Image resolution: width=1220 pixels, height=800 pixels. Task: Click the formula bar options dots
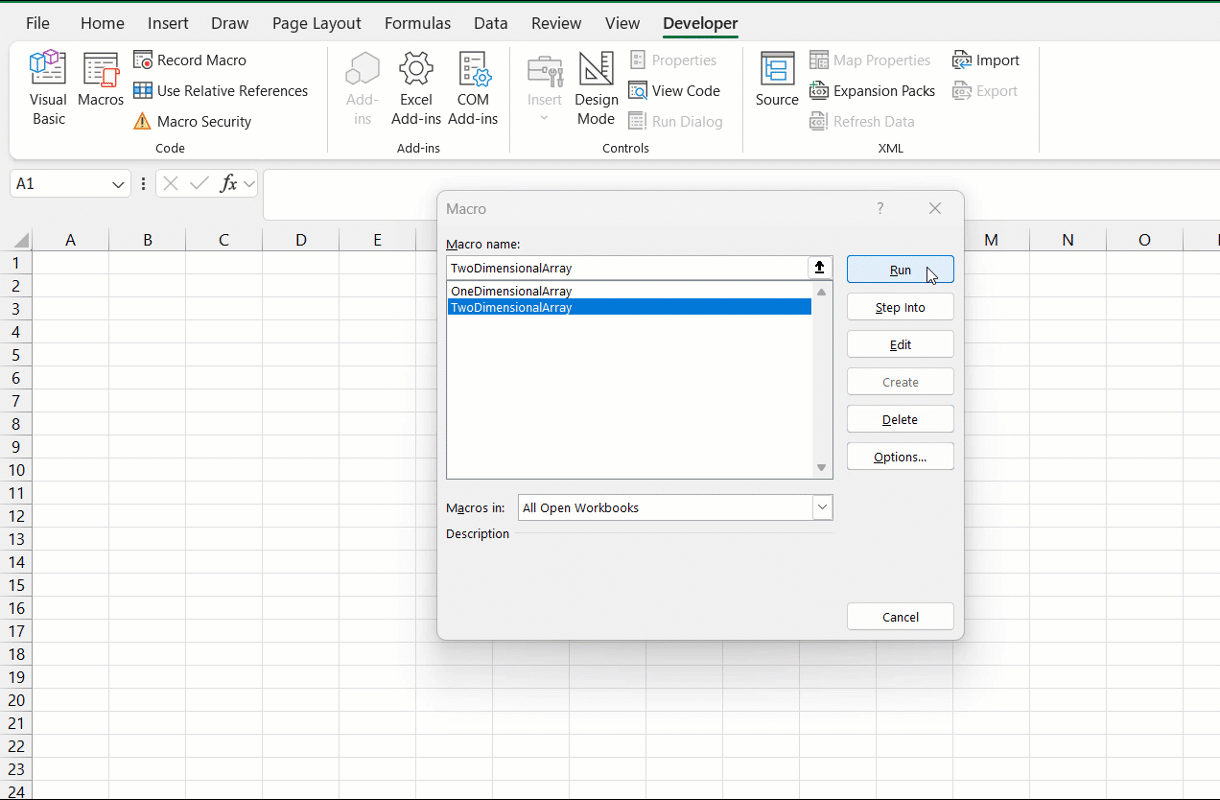click(144, 184)
